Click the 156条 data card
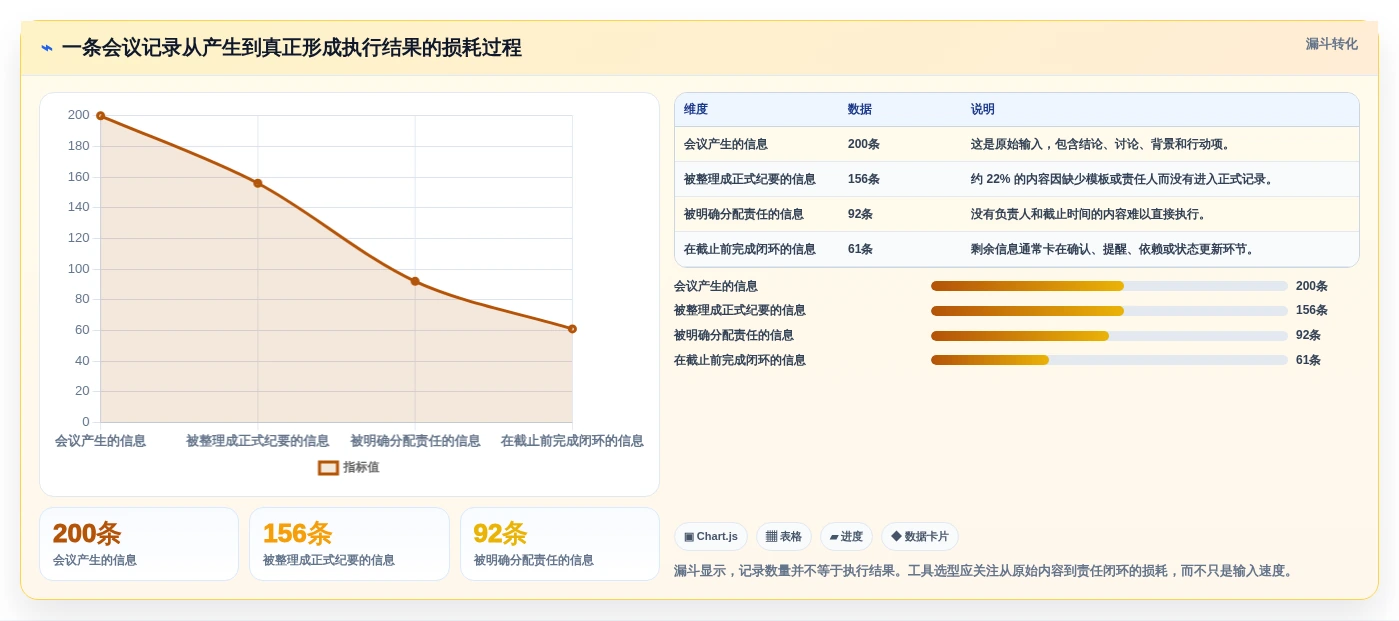This screenshot has height=621, width=1399. pyautogui.click(x=349, y=544)
